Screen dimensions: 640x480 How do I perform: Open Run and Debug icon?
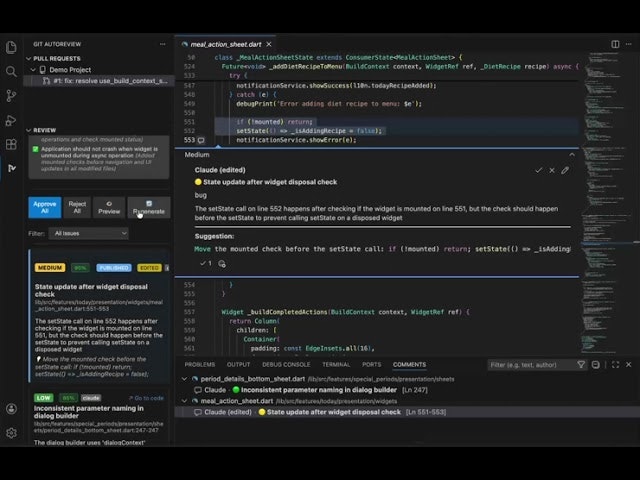(11, 120)
